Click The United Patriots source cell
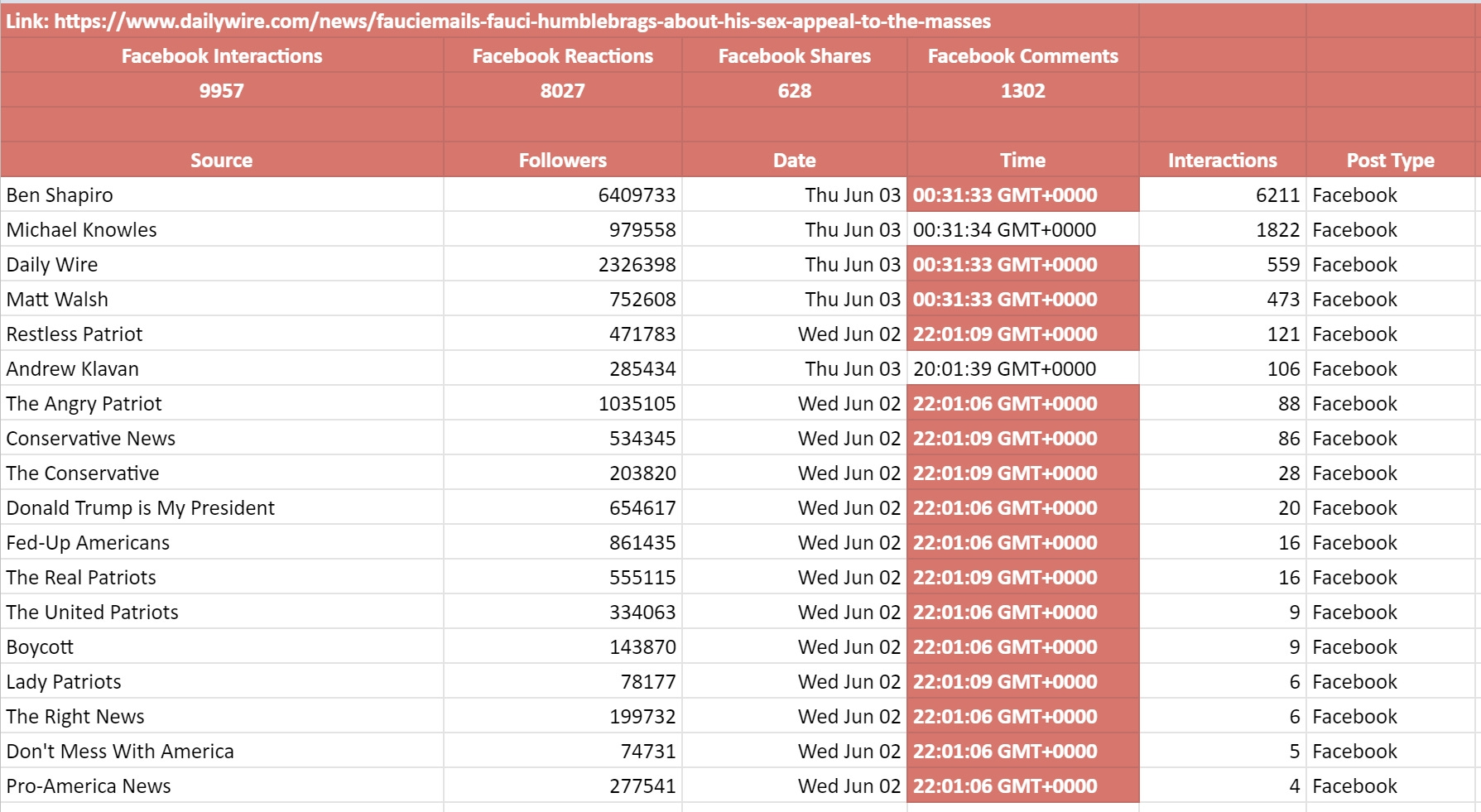 222,612
